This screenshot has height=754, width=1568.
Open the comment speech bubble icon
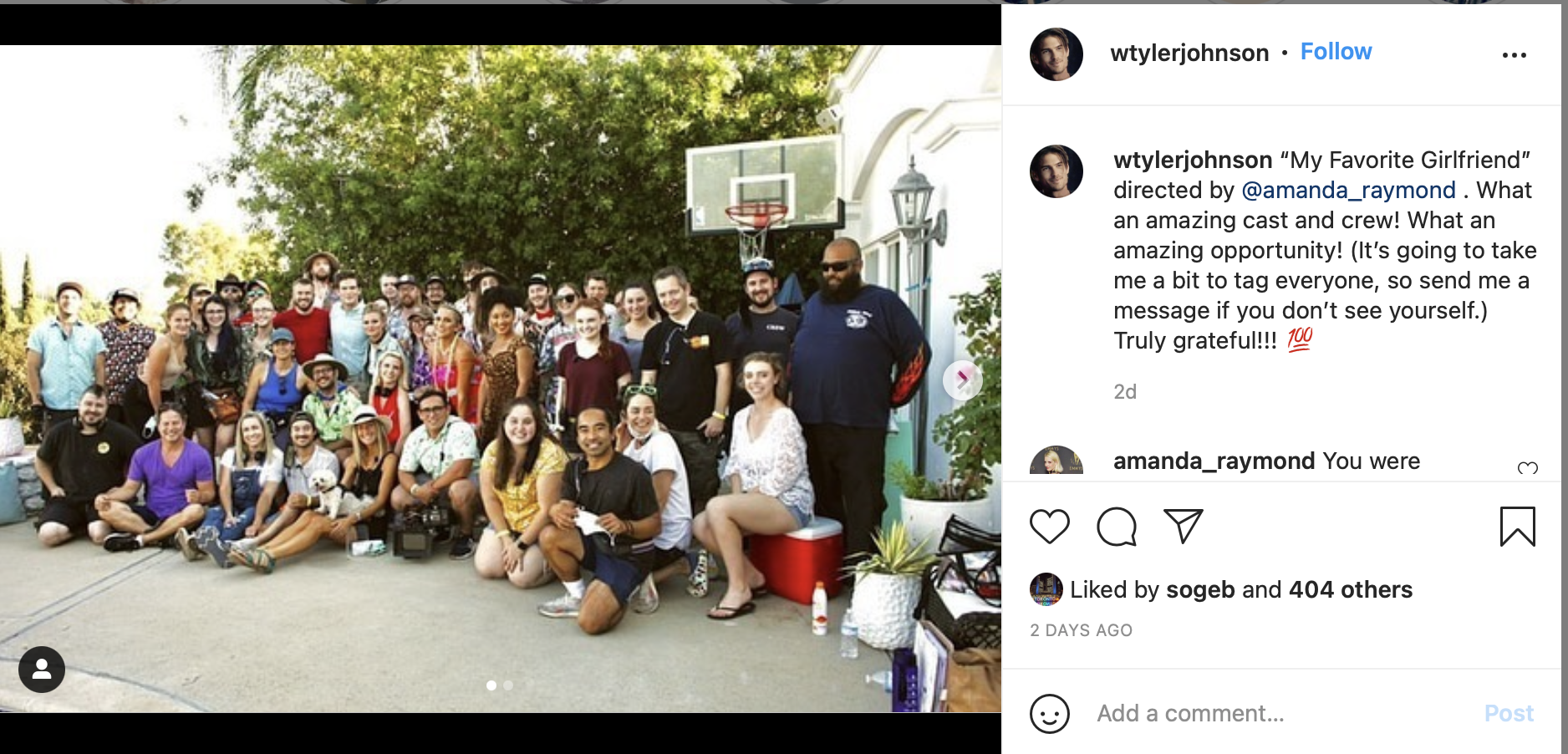(1117, 527)
